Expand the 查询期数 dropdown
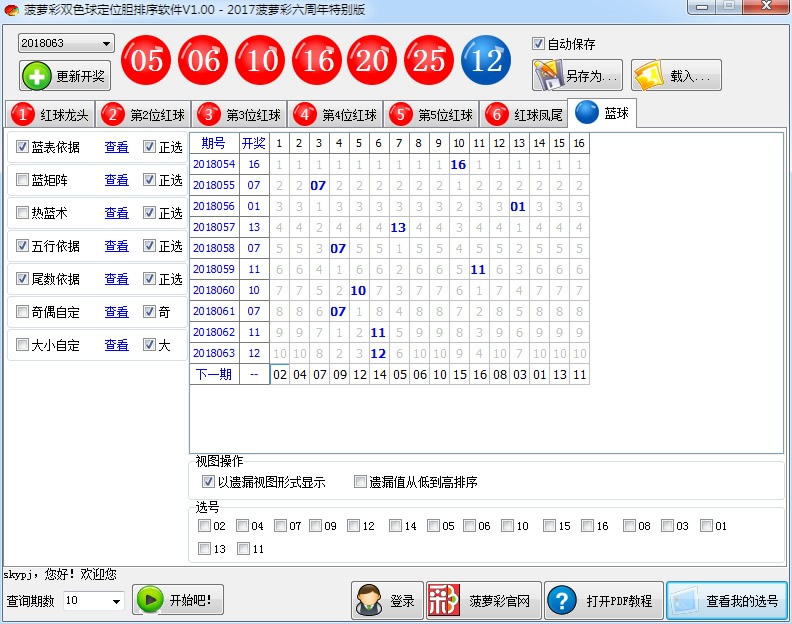This screenshot has width=792, height=624. (x=116, y=601)
